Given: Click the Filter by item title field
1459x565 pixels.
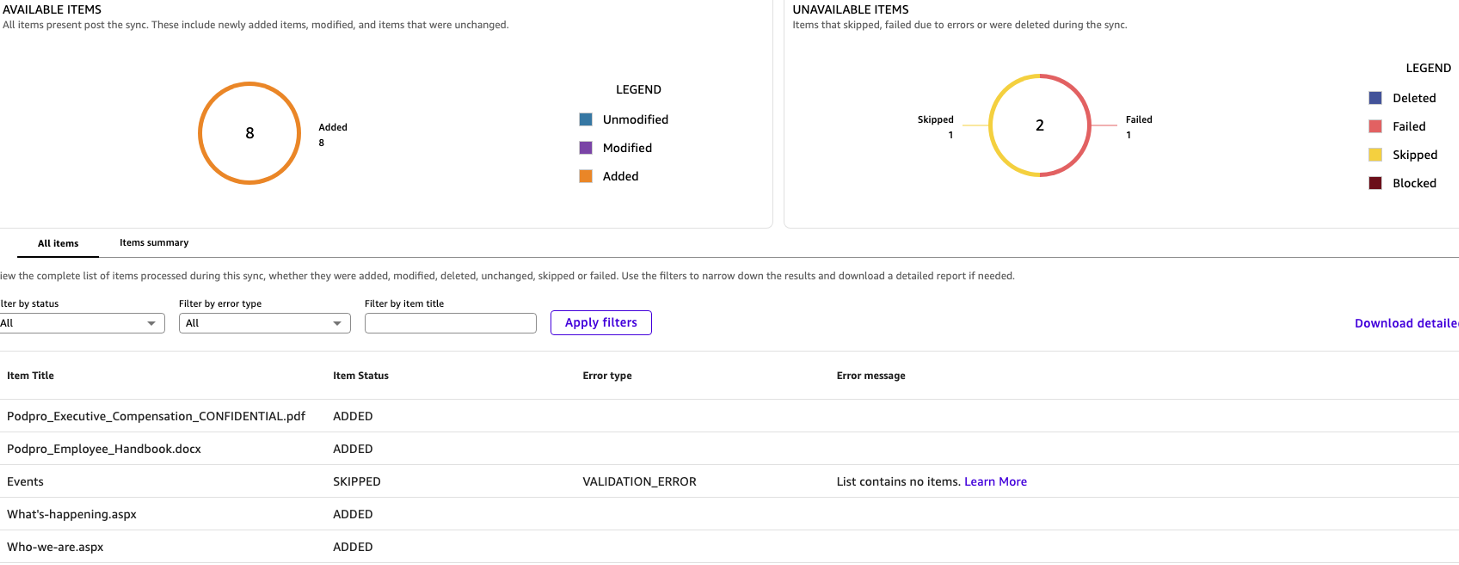Looking at the screenshot, I should click(451, 323).
